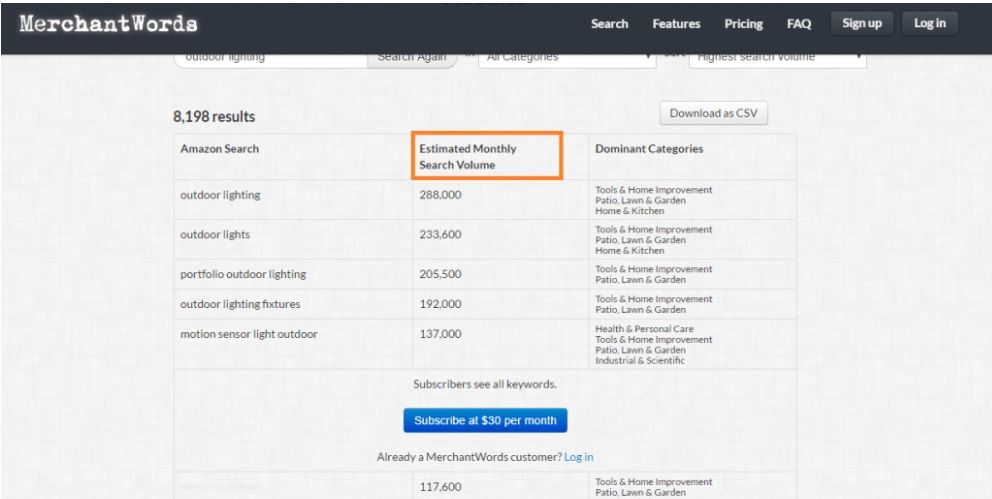The image size is (992, 499).
Task: Click Subscribe at $30 per month
Action: pyautogui.click(x=485, y=420)
